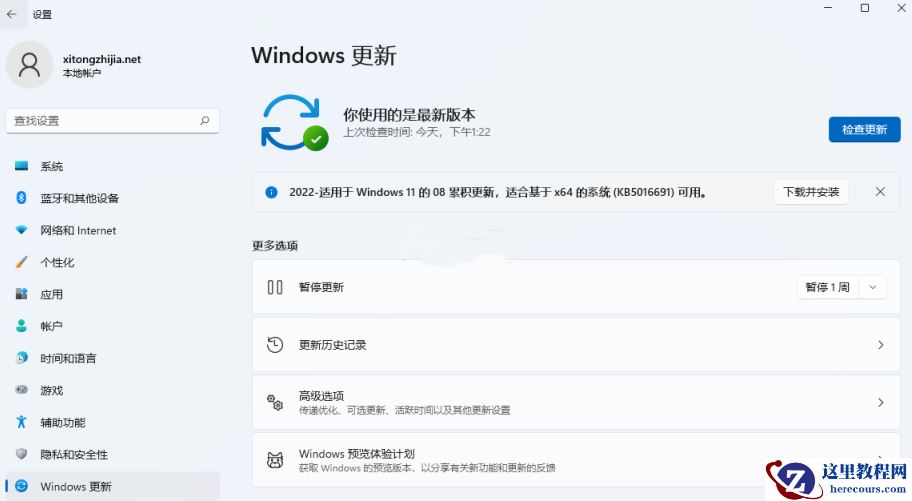Click the Bluetooth icon for 蓝牙和其他设备
The image size is (912, 501).
point(22,198)
